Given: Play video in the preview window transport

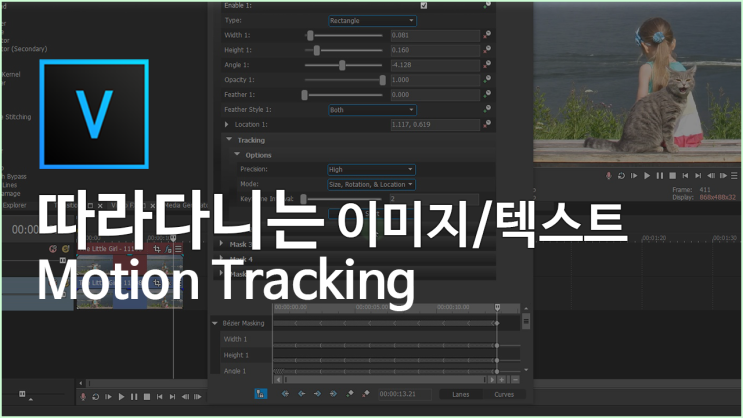Looking at the screenshot, I should click(647, 176).
